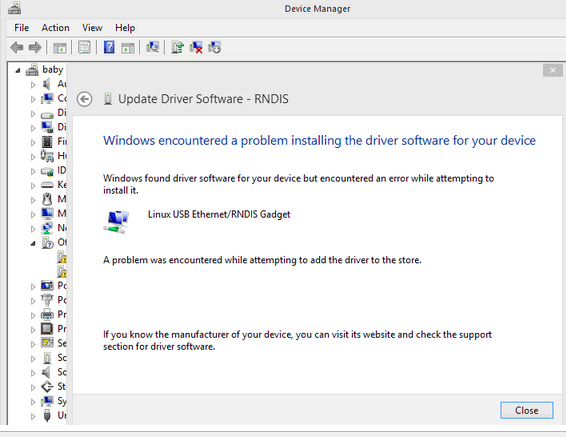Select the monitor icon below the mouse node
566x437 pixels.
point(47,214)
